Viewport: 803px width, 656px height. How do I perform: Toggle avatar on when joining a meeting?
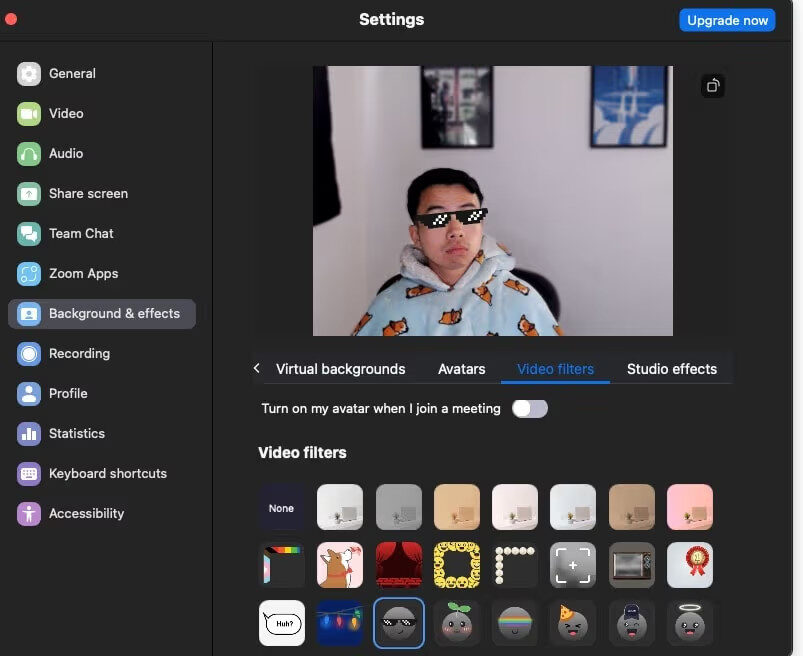pos(529,408)
